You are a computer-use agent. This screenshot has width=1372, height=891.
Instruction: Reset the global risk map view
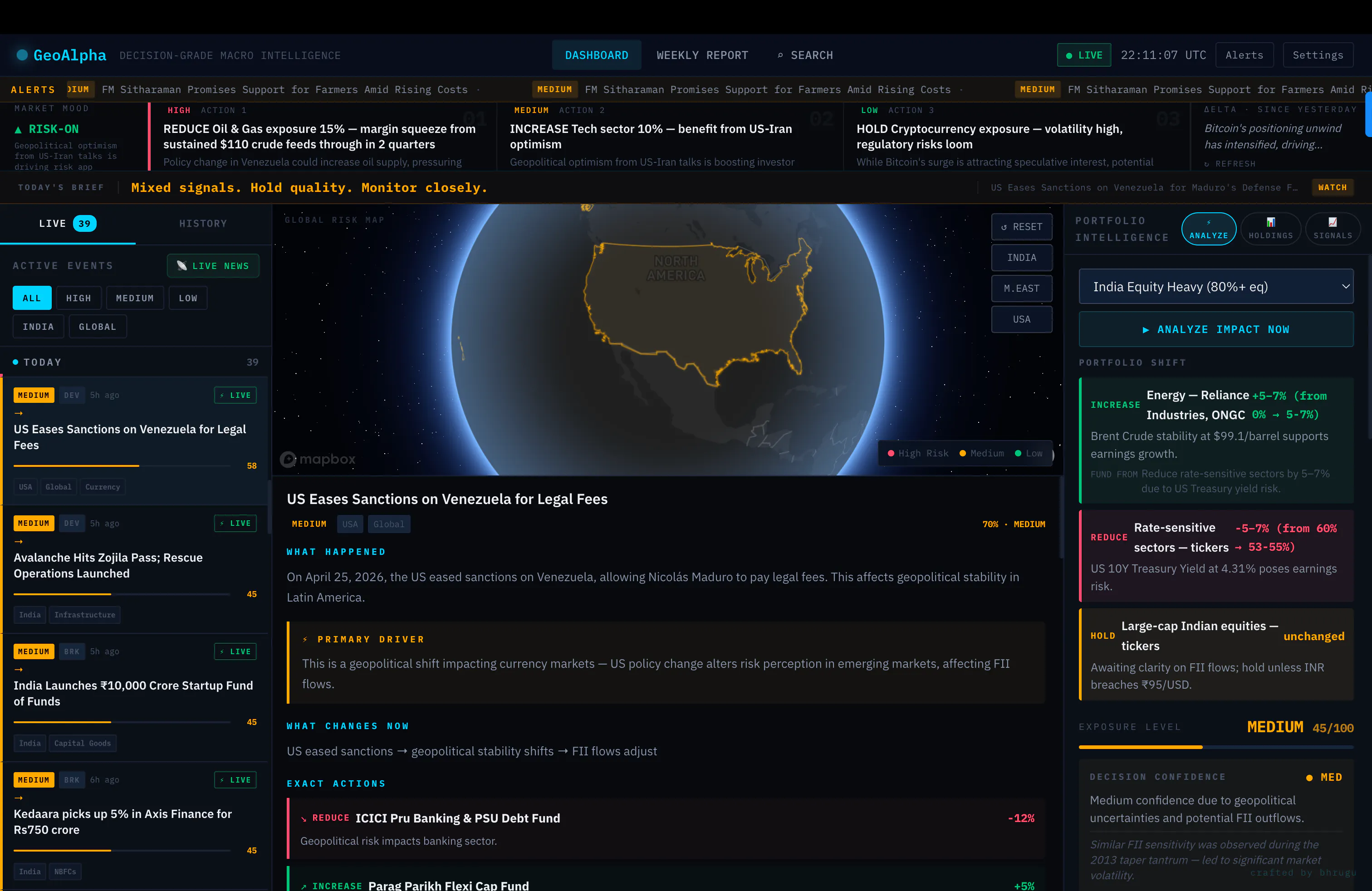click(1021, 227)
